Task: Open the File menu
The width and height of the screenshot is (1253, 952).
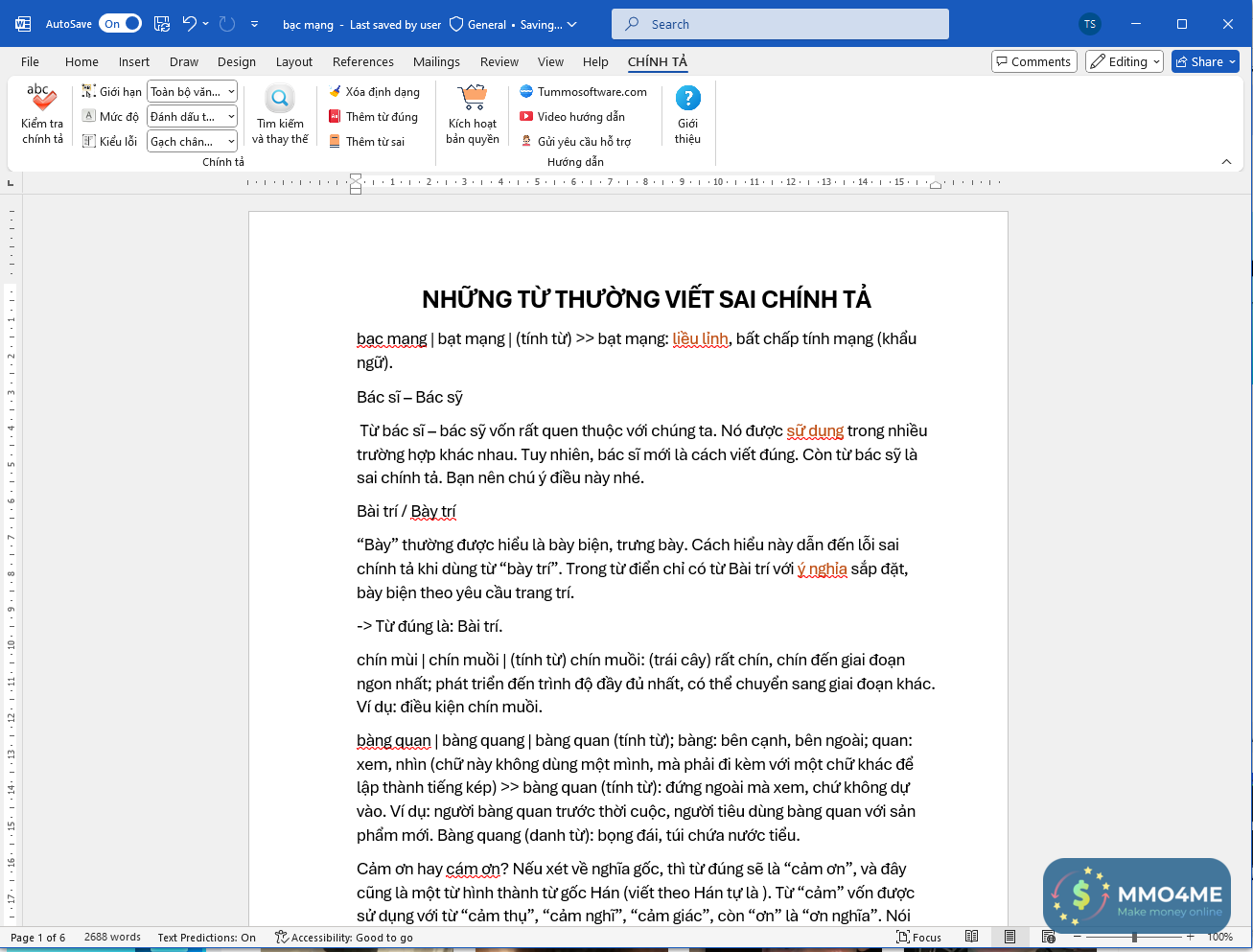Action: [31, 61]
